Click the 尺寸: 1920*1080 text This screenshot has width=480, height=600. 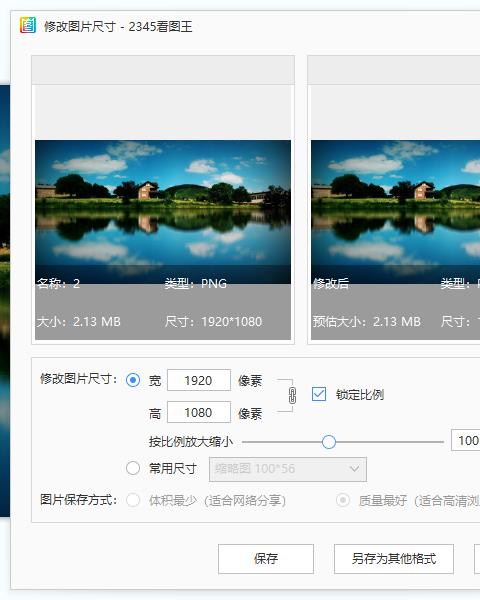coord(214,321)
